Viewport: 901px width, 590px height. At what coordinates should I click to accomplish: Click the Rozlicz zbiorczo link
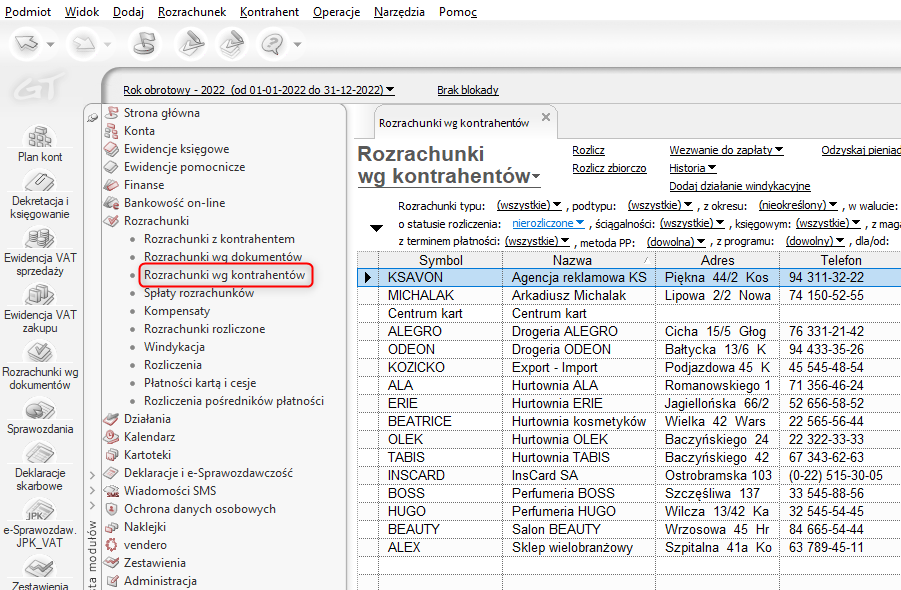click(x=609, y=168)
